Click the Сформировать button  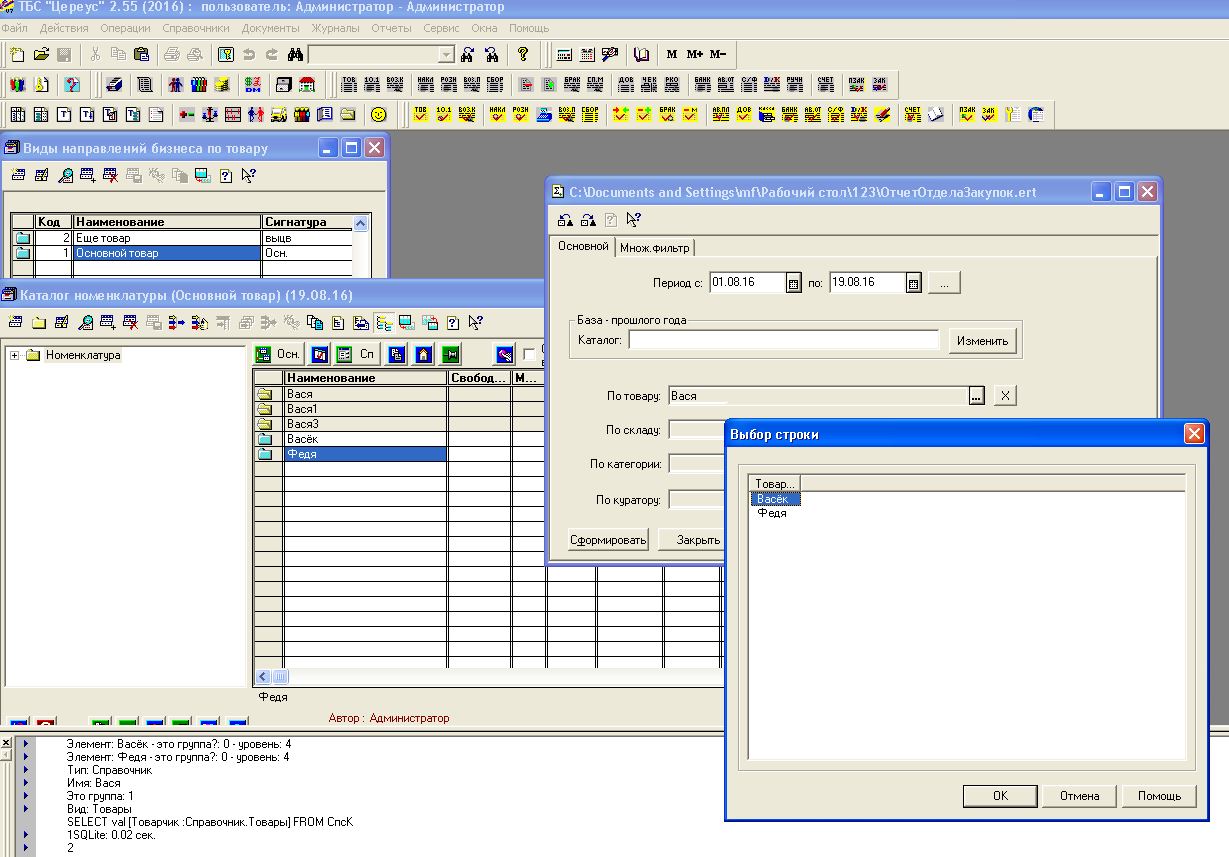click(608, 540)
